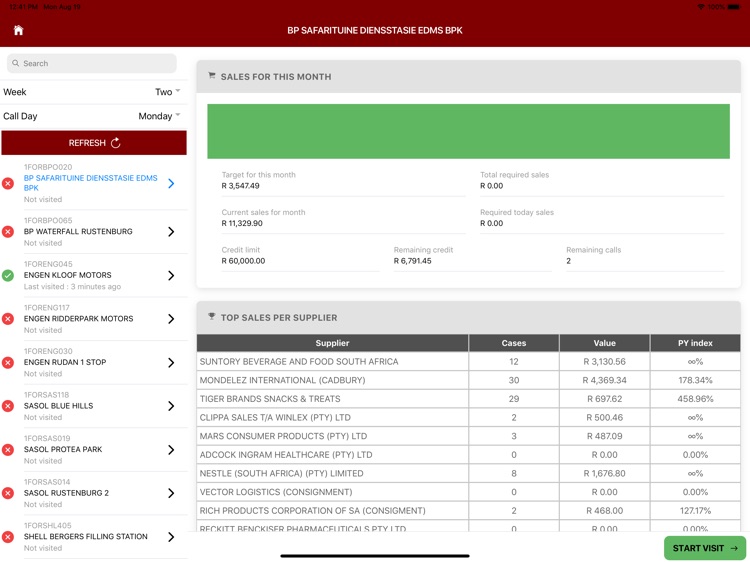This screenshot has height=562, width=750.
Task: Click PY index 458.96% cell
Action: coord(695,399)
